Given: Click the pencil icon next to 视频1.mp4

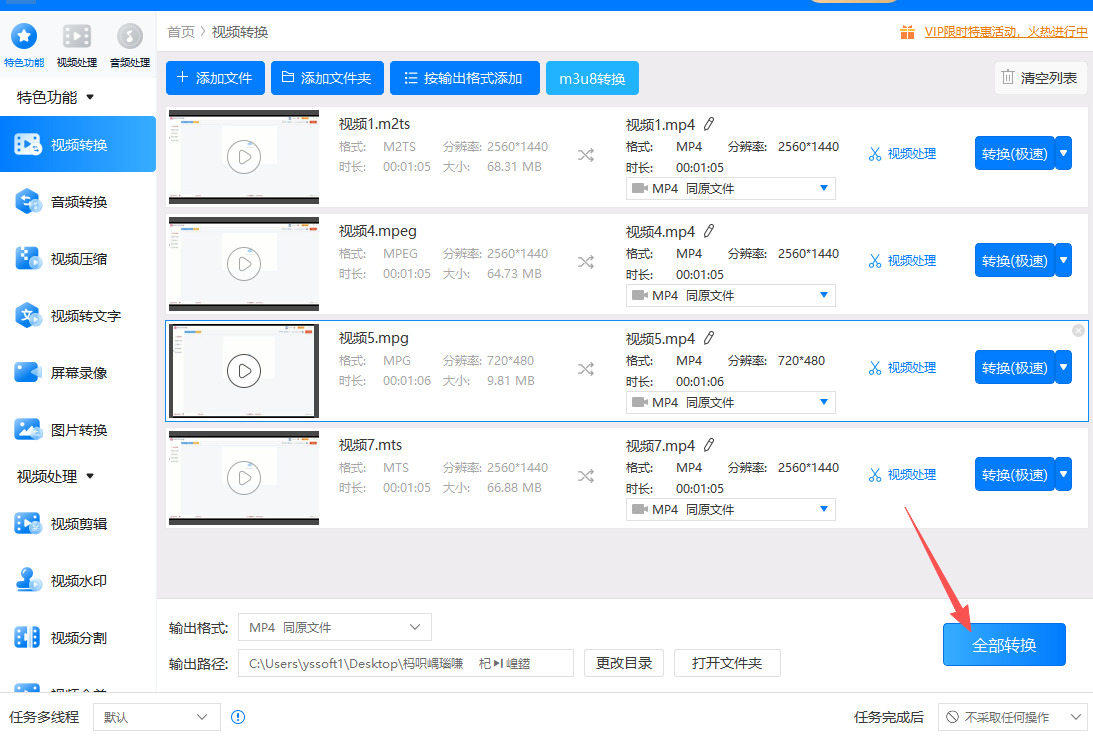Looking at the screenshot, I should [x=709, y=124].
